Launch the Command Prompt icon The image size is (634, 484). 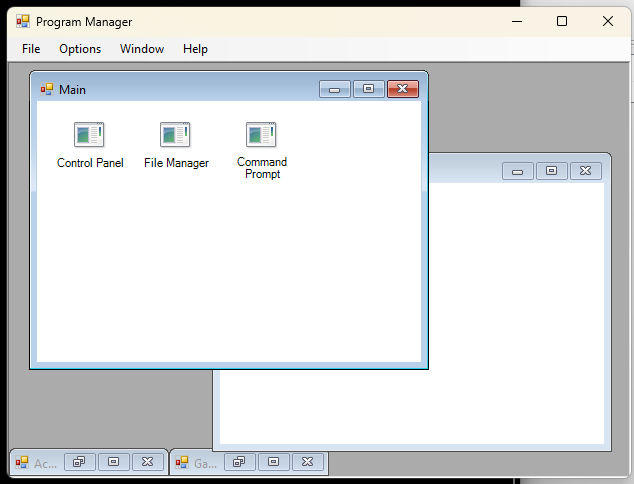[261, 135]
